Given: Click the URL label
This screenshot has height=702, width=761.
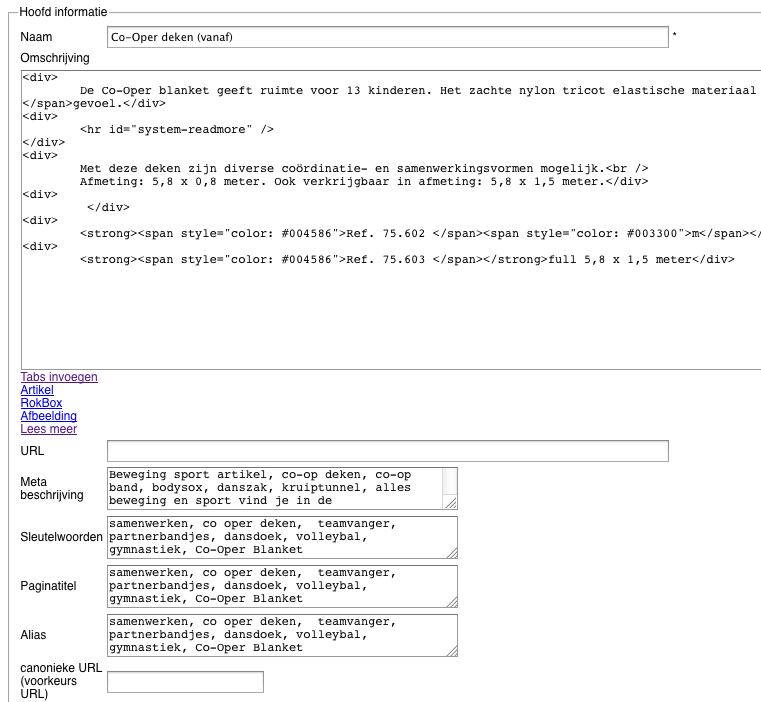Looking at the screenshot, I should 33,451.
